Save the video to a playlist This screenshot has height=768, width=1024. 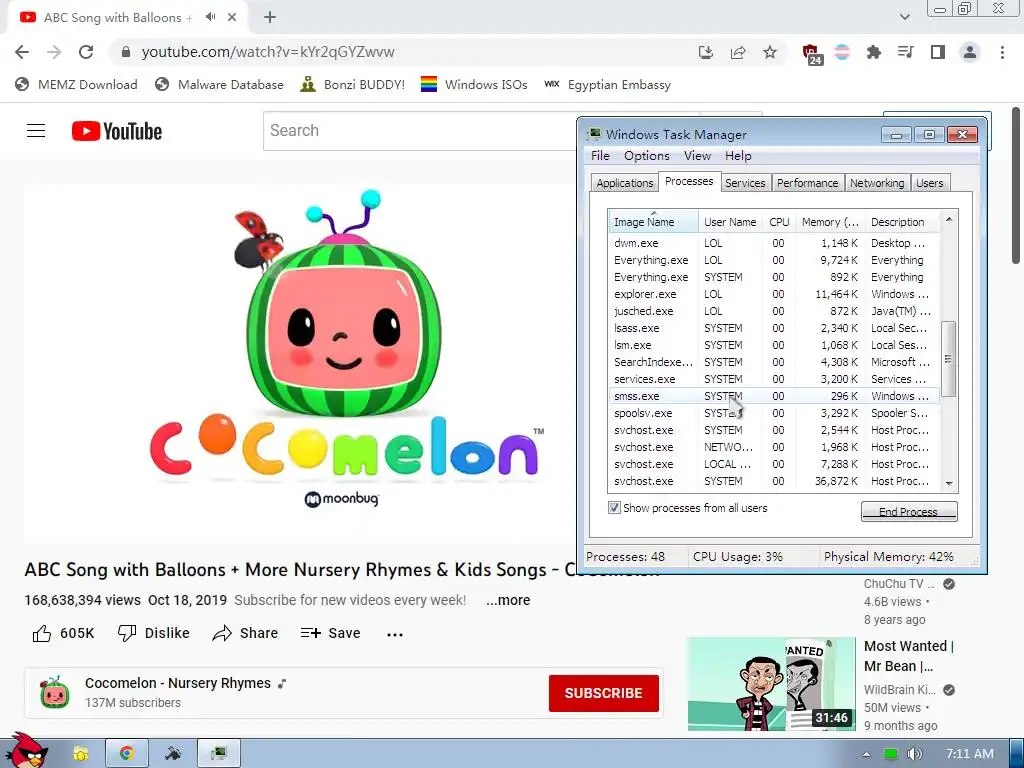pos(330,633)
